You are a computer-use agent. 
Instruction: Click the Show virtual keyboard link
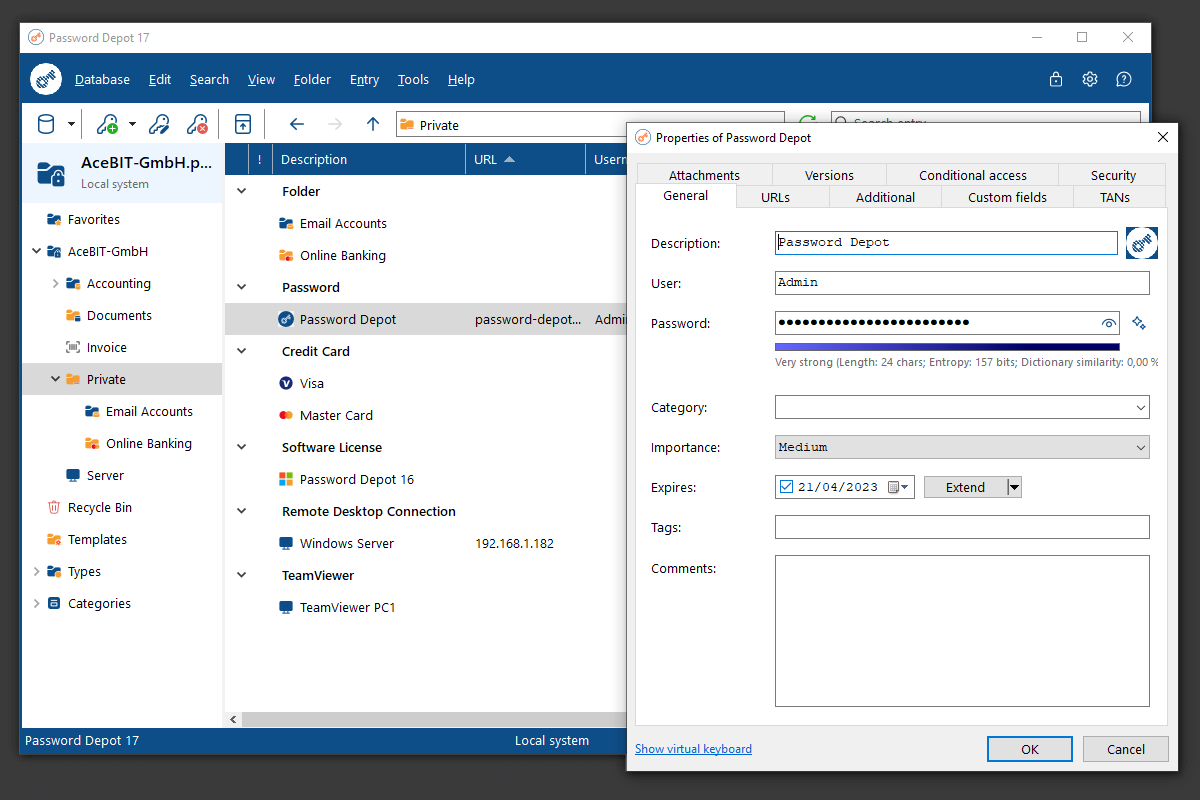[x=693, y=749]
